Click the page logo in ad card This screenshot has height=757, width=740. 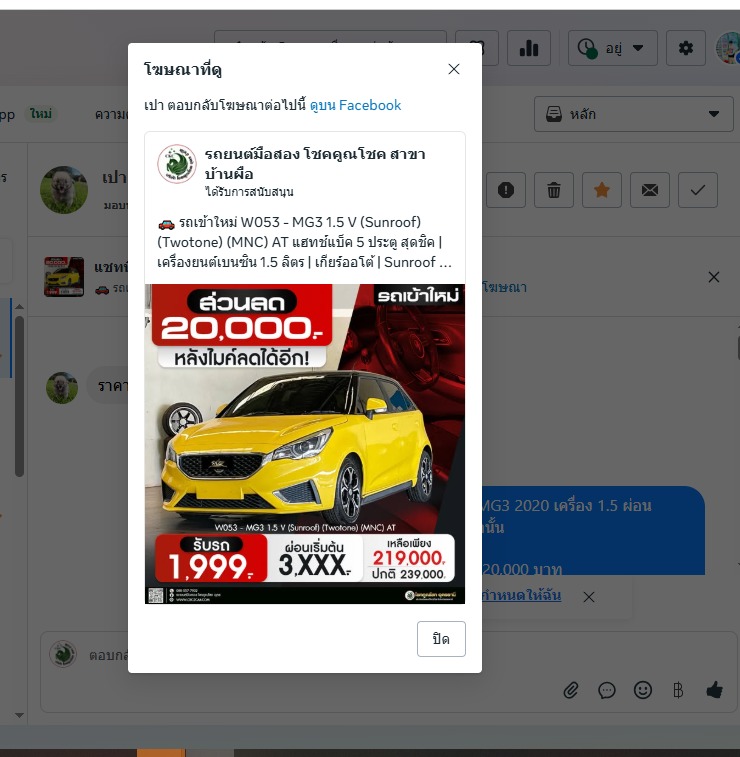click(177, 164)
